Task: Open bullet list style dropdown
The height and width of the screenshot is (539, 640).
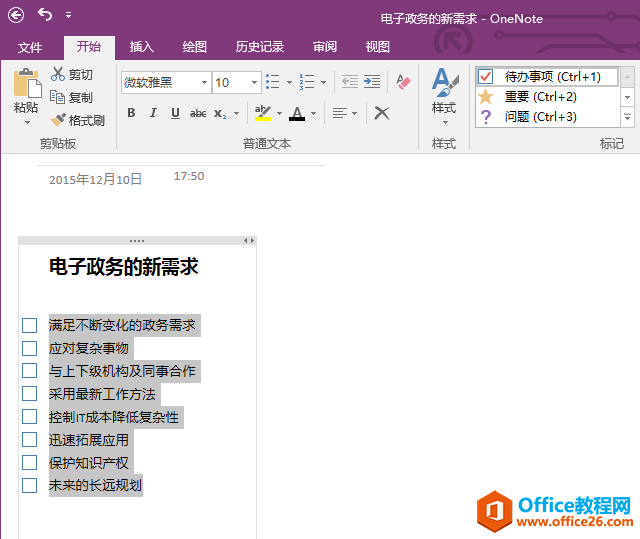Action: tap(289, 82)
